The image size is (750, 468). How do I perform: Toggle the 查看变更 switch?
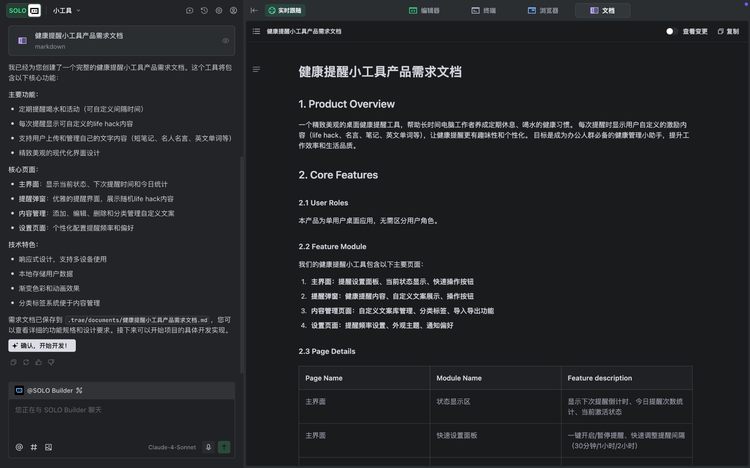(x=671, y=31)
